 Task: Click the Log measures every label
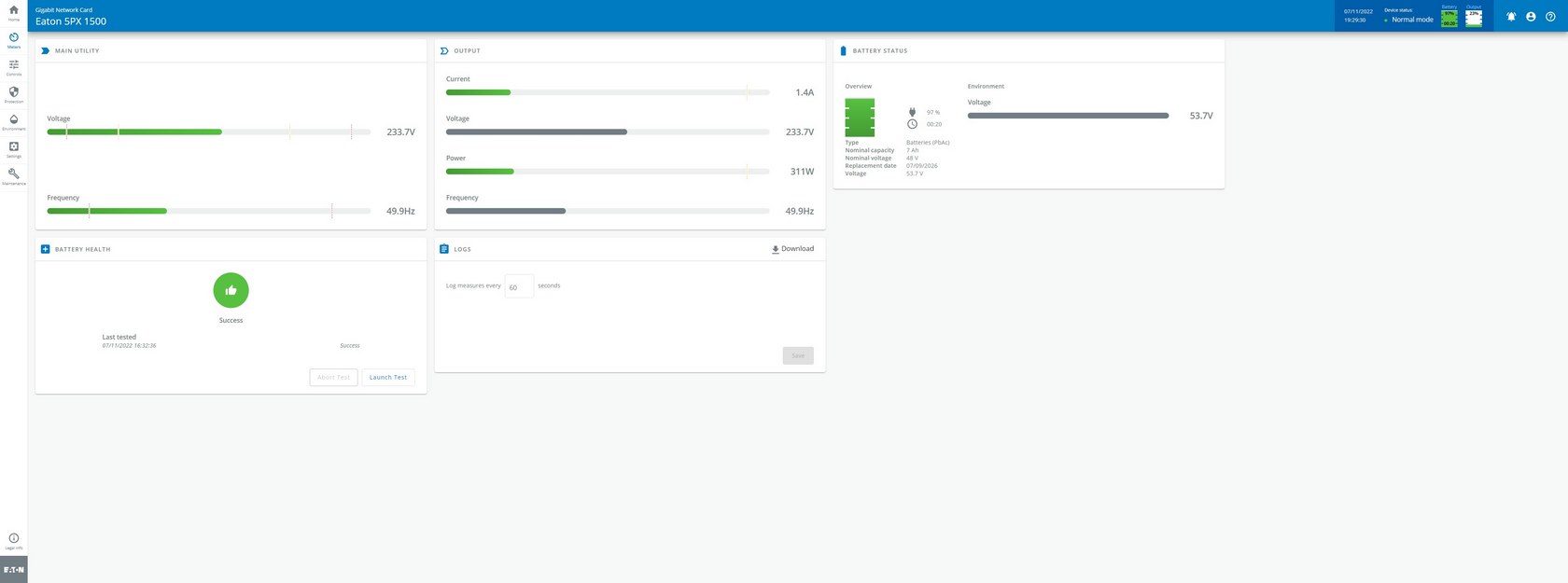473,286
